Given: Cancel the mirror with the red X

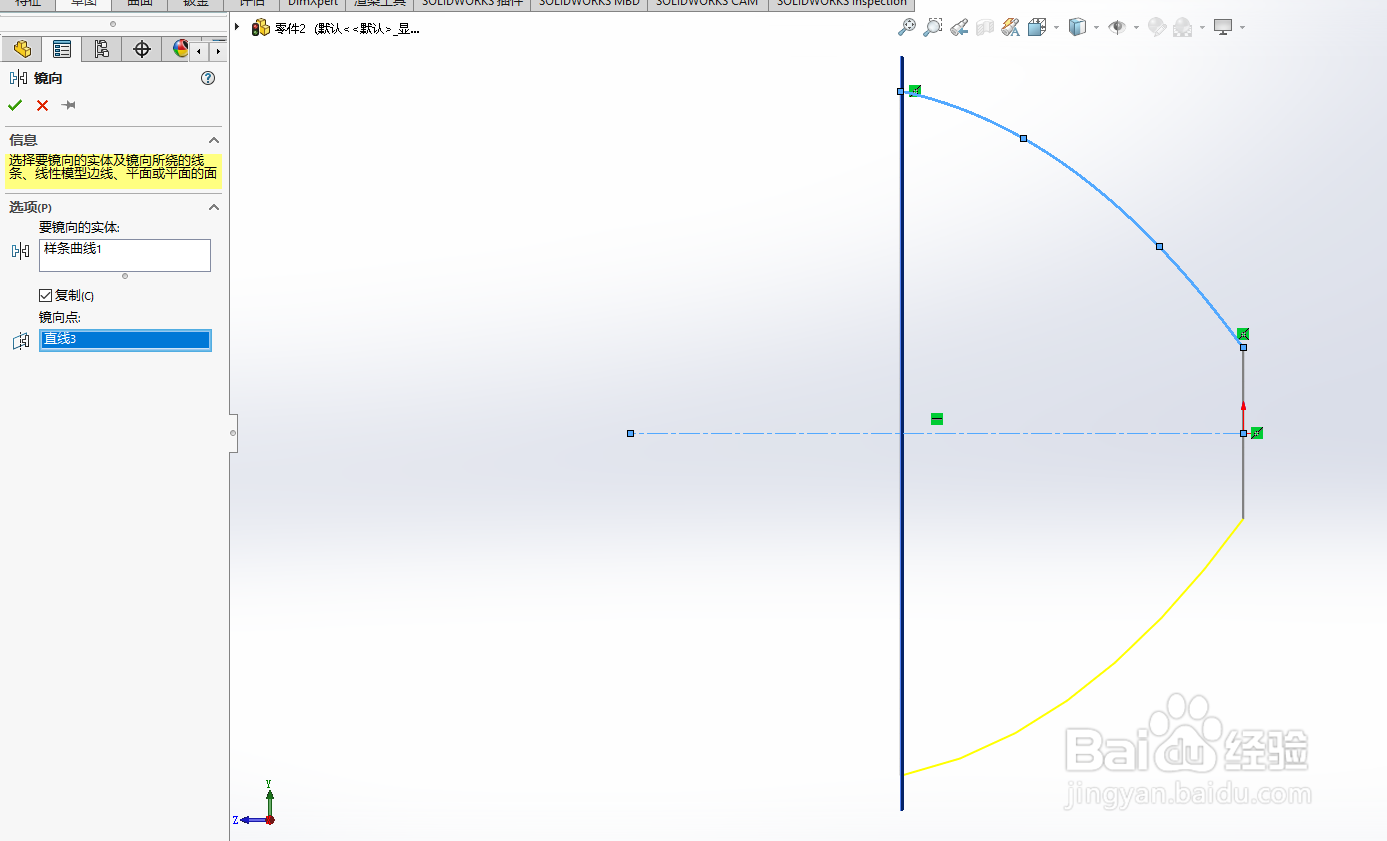Looking at the screenshot, I should pos(42,106).
